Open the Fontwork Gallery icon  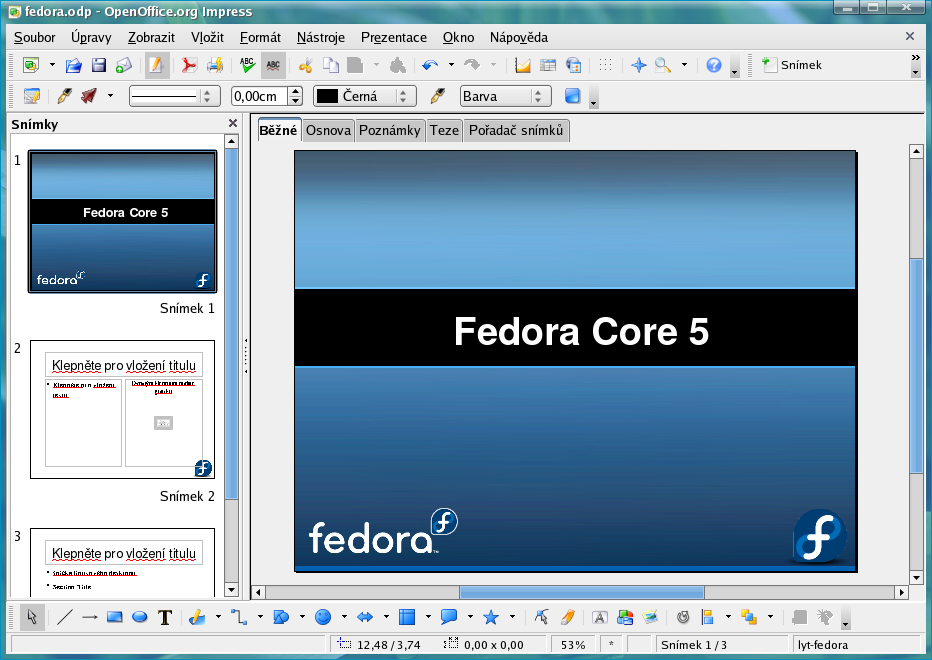click(x=600, y=618)
